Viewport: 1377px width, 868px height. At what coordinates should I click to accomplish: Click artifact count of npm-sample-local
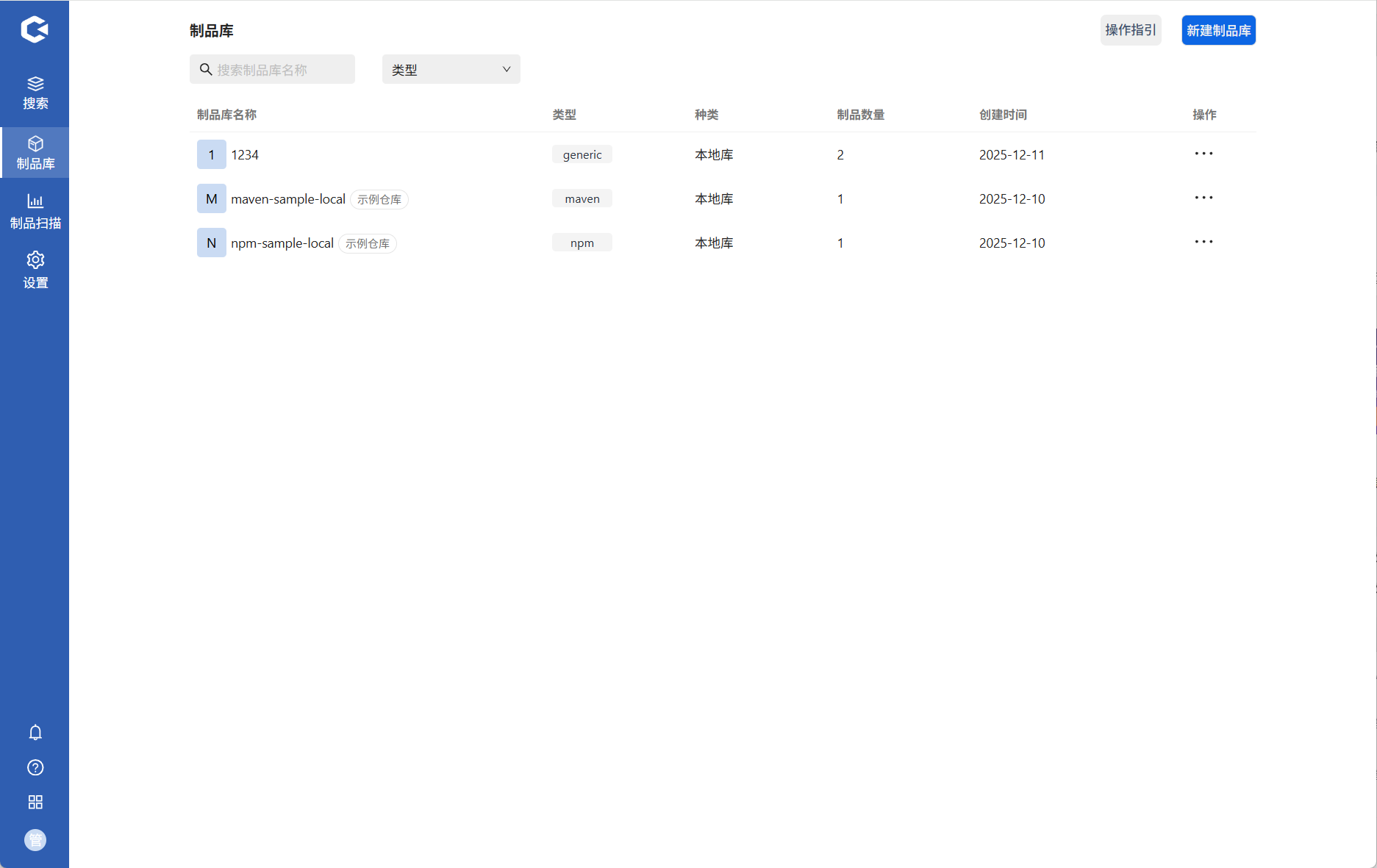tap(840, 243)
